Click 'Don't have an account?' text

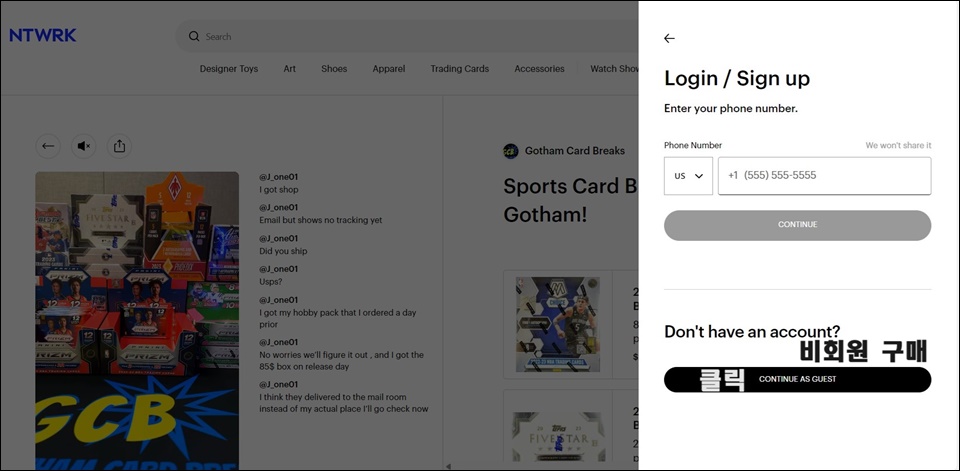click(x=752, y=331)
